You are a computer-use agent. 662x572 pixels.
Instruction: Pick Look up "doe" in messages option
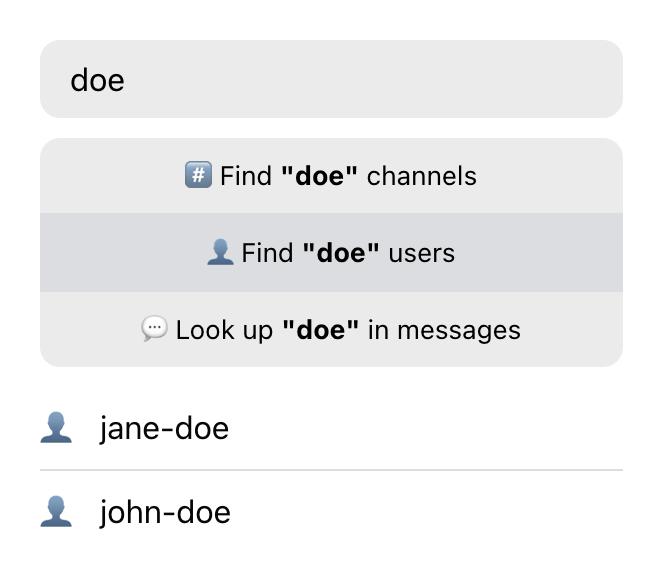(x=331, y=329)
